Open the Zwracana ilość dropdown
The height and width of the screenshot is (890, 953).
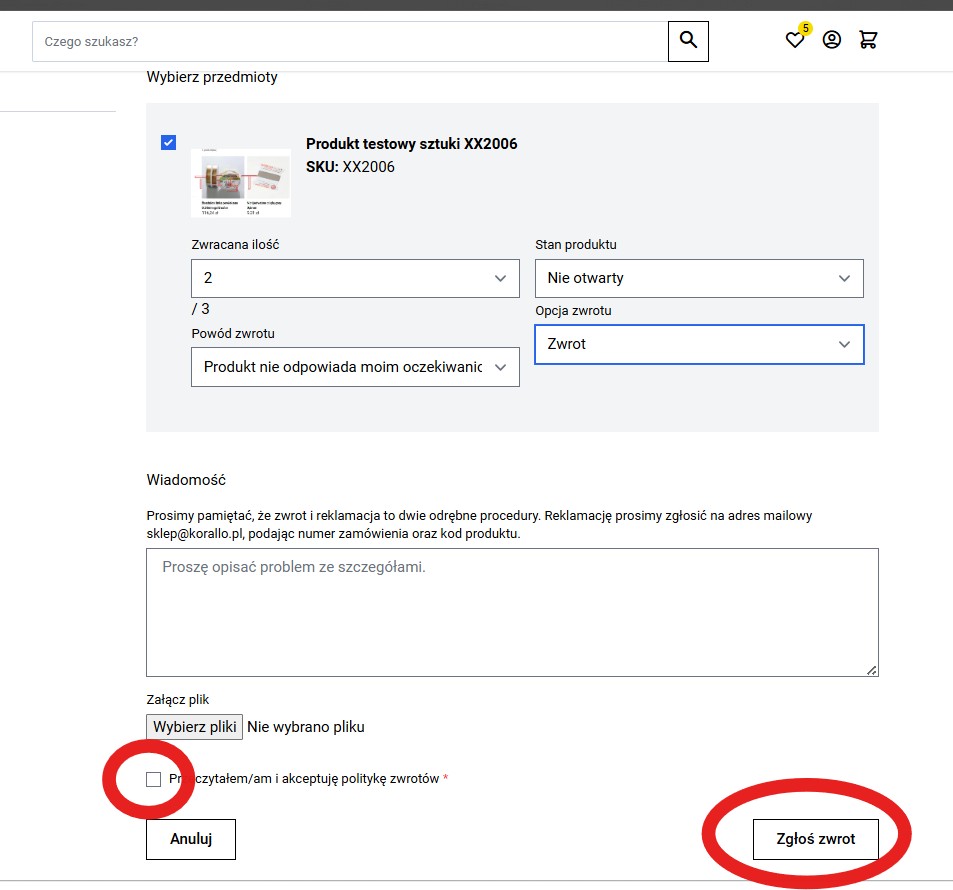355,279
